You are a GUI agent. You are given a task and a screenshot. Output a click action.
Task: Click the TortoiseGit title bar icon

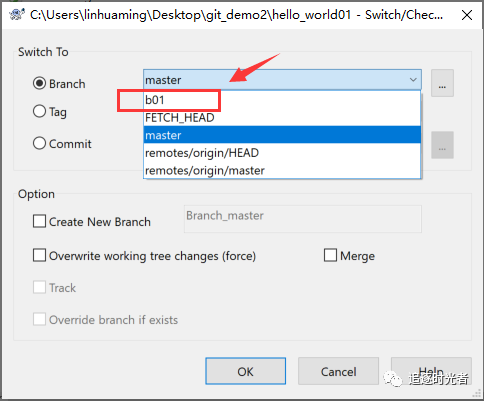pos(17,15)
